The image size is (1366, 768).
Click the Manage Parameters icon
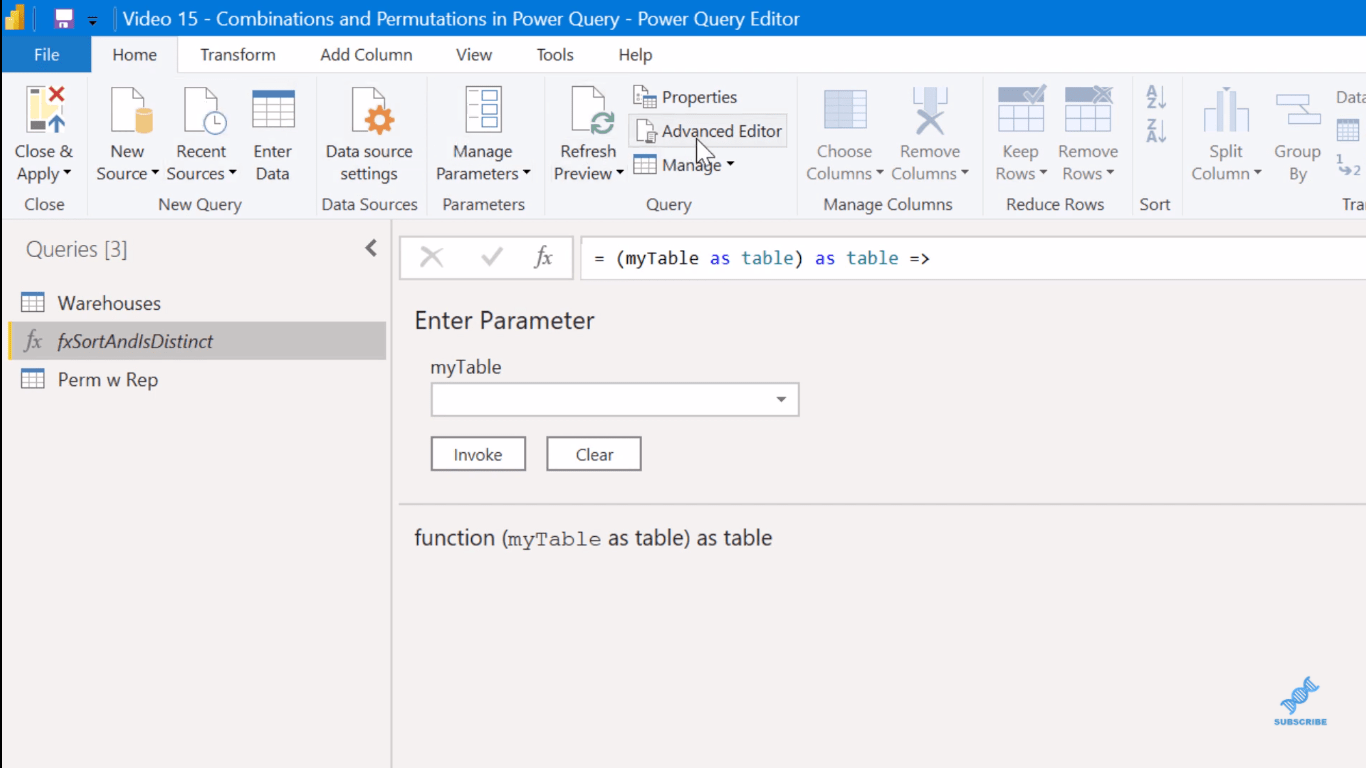(x=483, y=110)
